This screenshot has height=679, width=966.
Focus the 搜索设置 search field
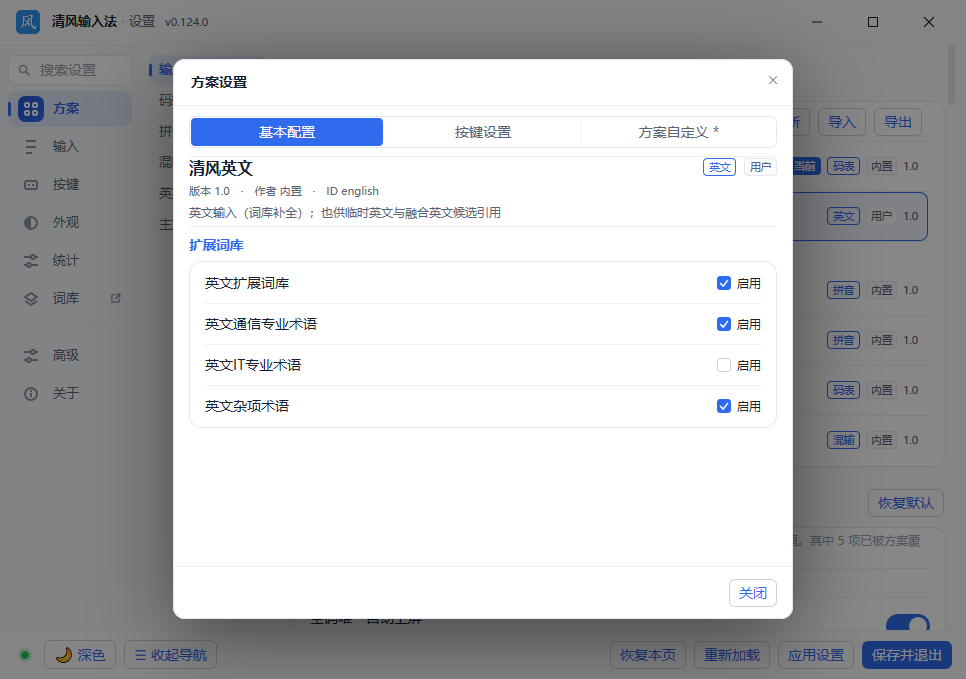pos(70,70)
